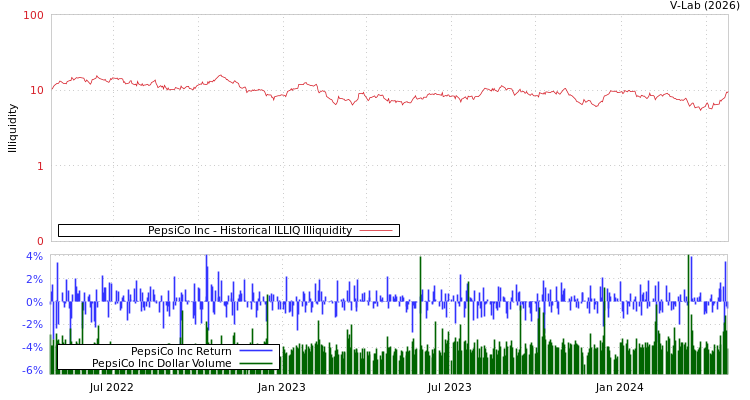
Task: Click the red ILLIQ legend line sample
Action: 375,230
